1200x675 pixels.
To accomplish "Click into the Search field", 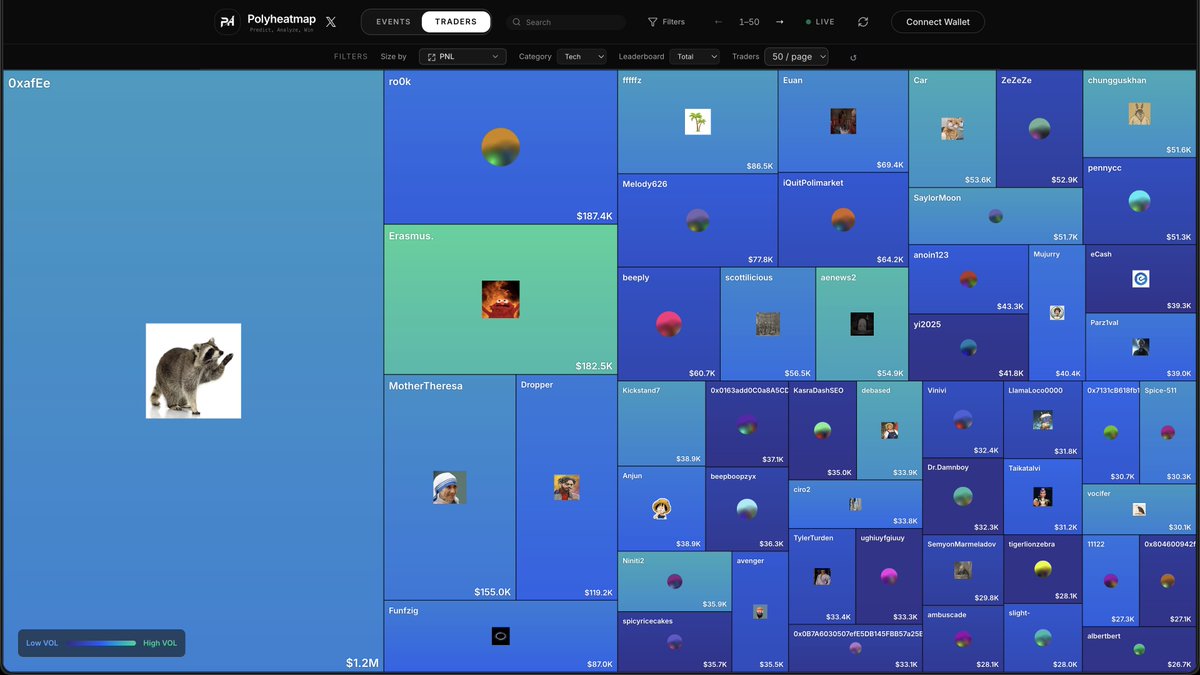I will [565, 22].
